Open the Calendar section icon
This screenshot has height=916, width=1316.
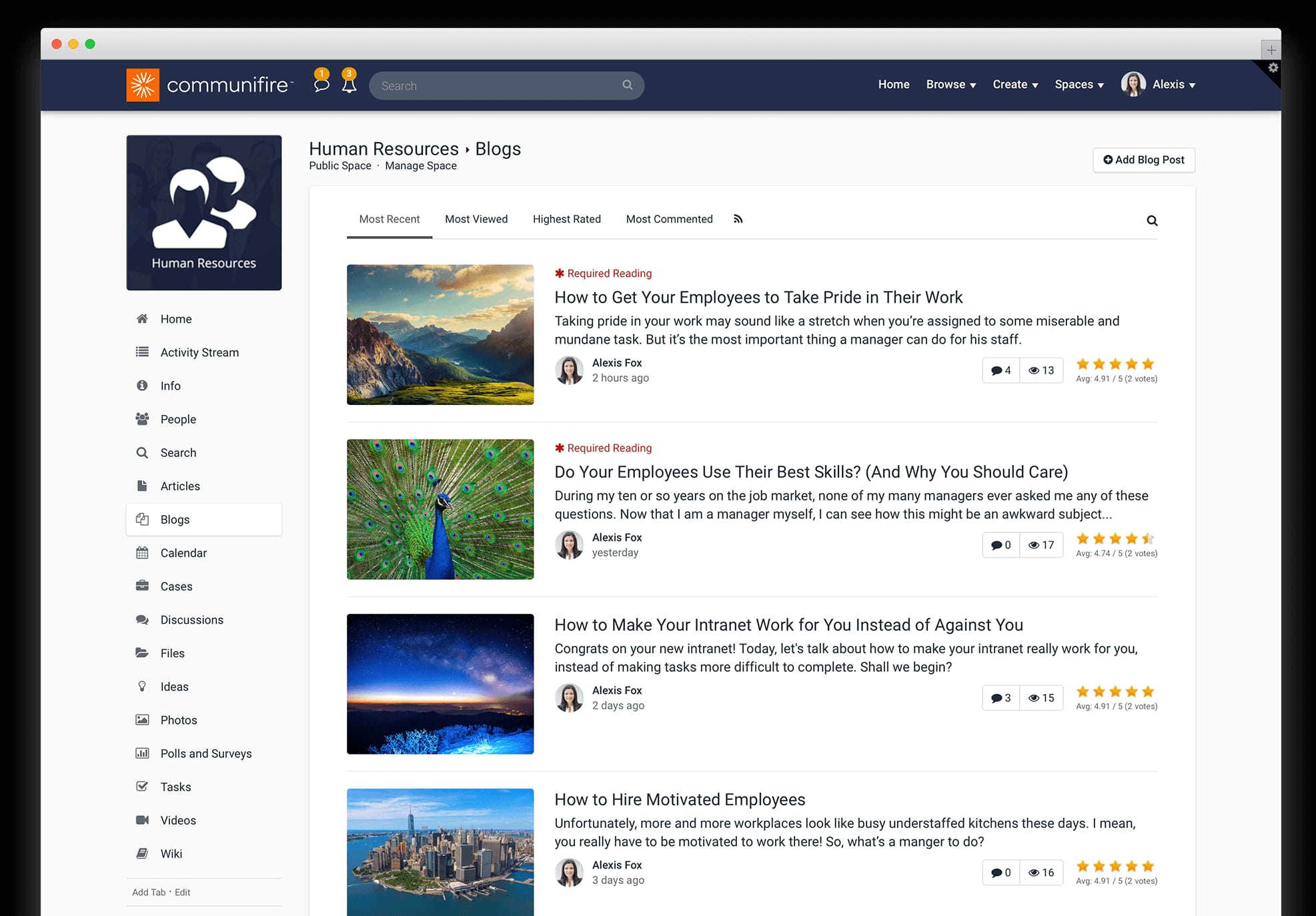pyautogui.click(x=142, y=552)
